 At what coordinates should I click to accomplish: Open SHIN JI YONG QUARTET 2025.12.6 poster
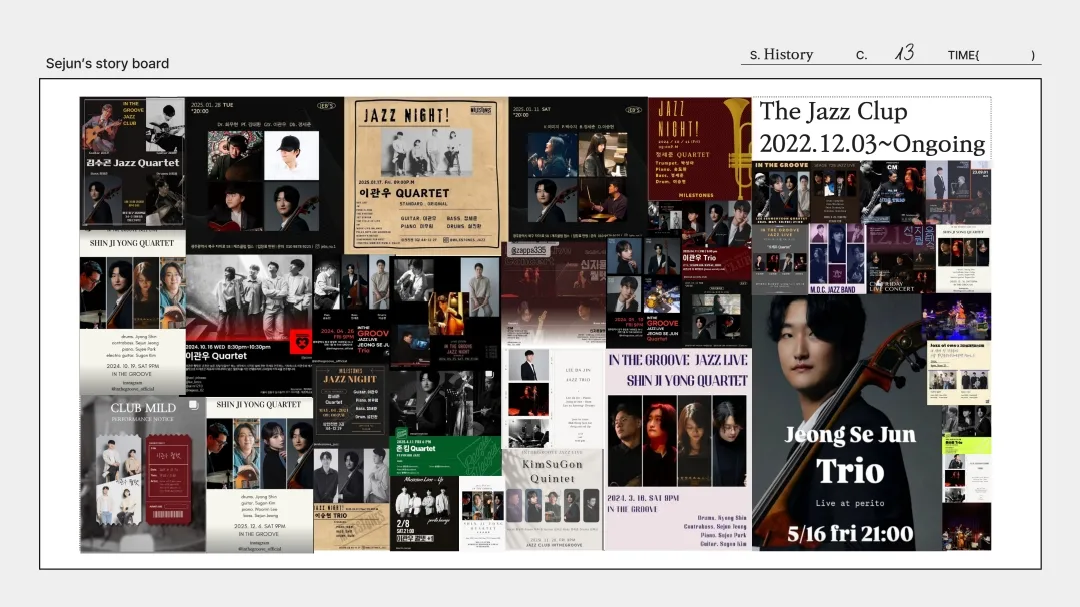pos(260,475)
